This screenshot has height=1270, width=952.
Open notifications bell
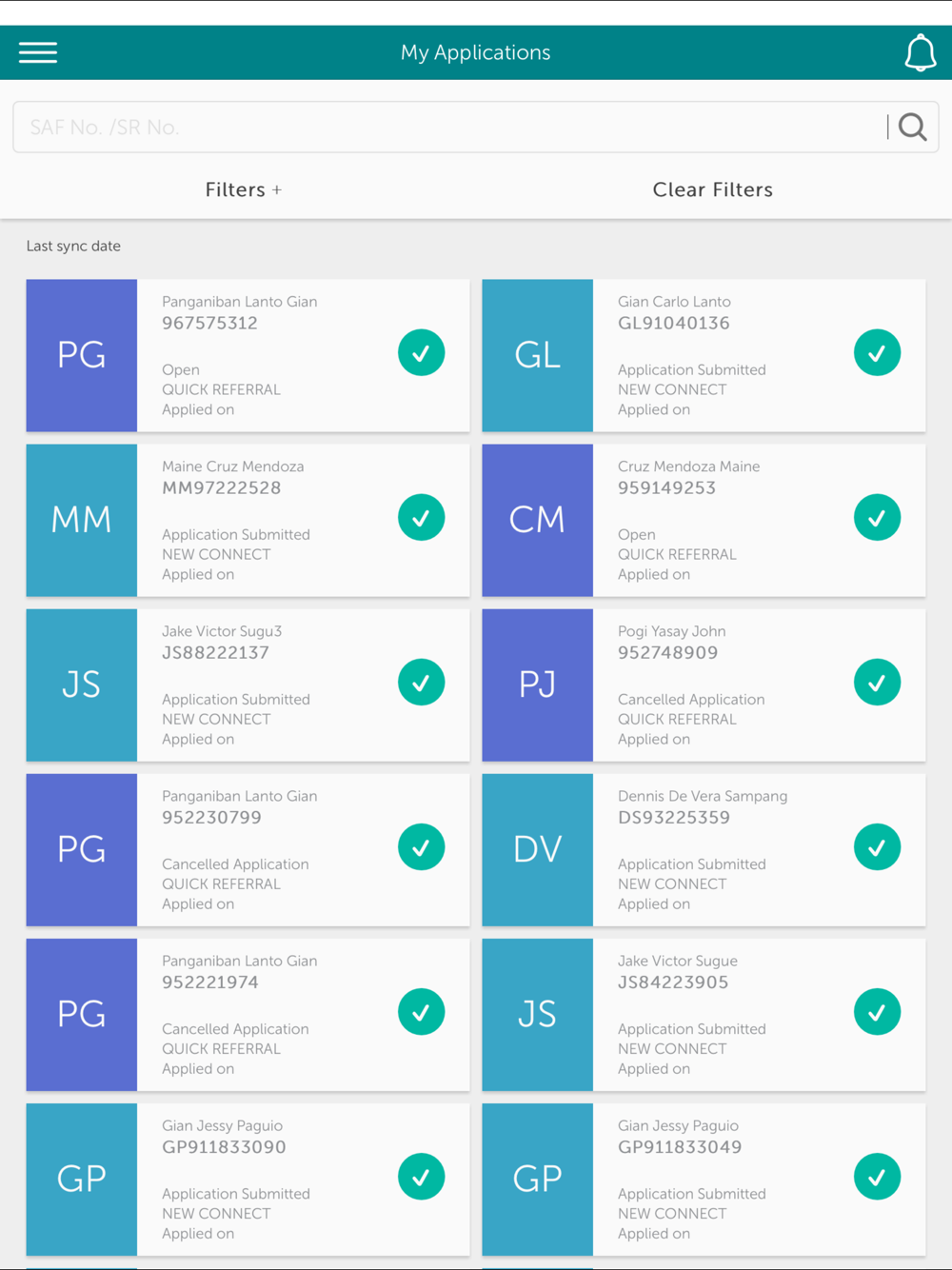coord(920,52)
